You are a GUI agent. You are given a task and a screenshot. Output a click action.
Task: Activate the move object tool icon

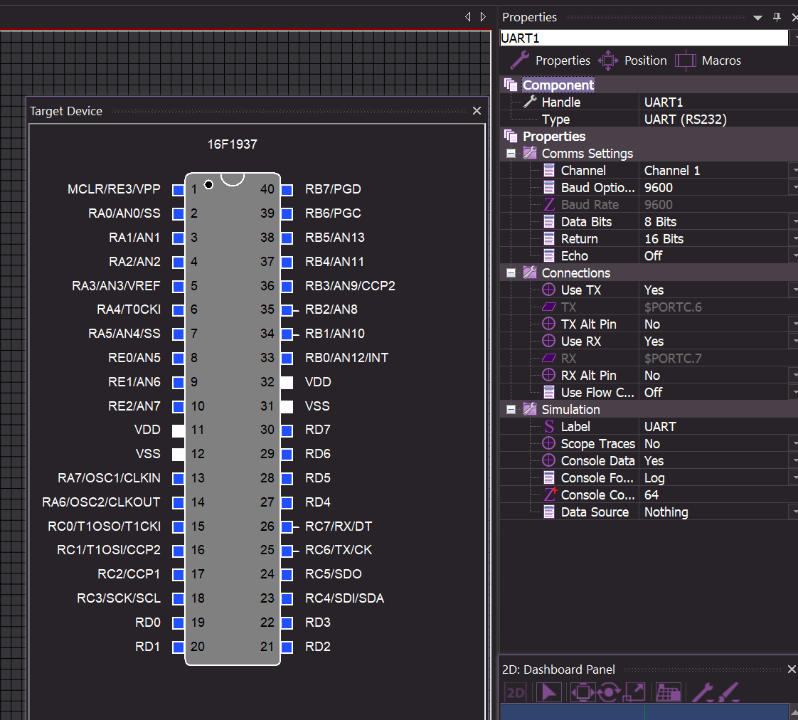click(x=582, y=693)
